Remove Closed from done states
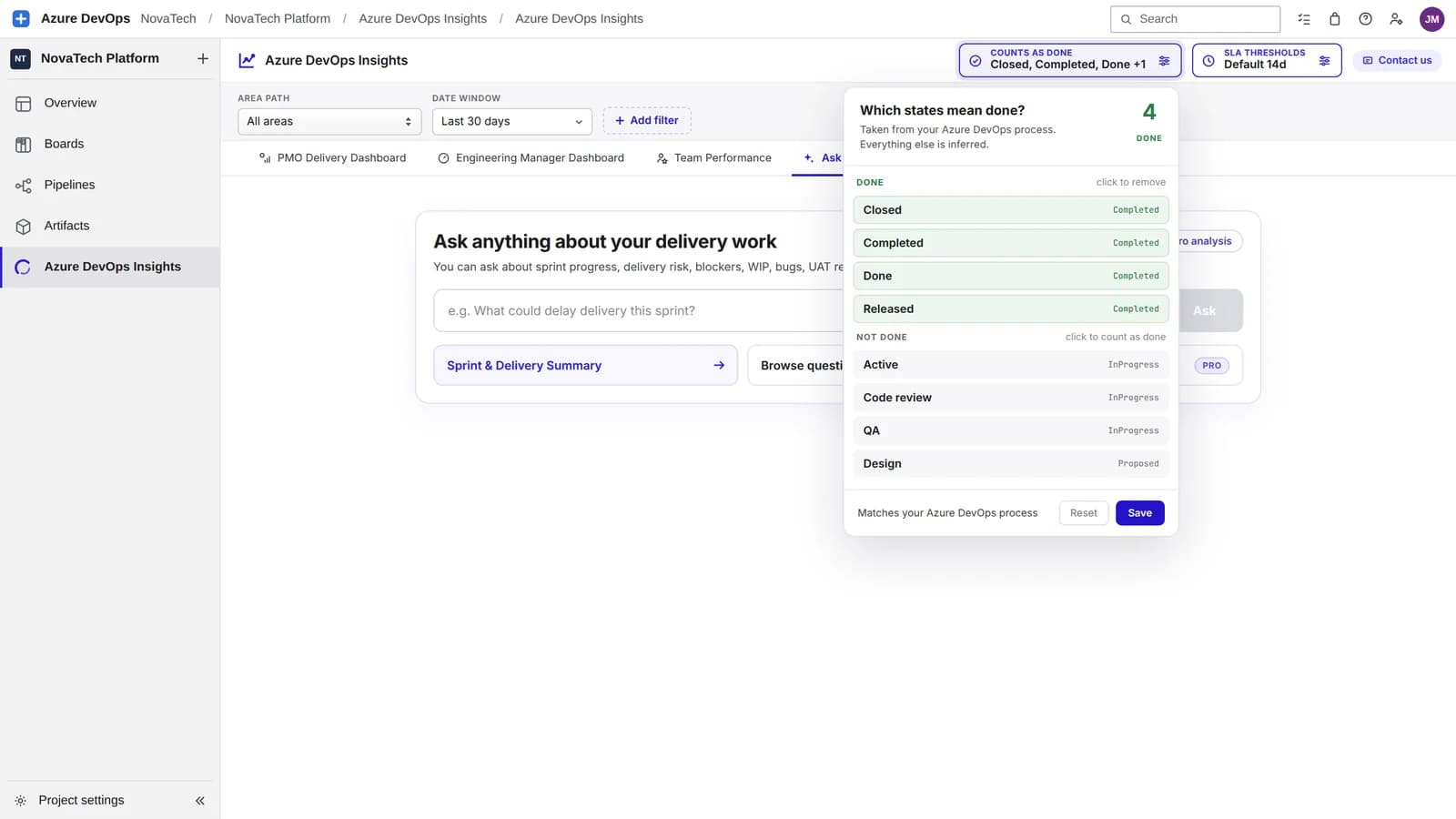The width and height of the screenshot is (1456, 819). tap(1011, 210)
